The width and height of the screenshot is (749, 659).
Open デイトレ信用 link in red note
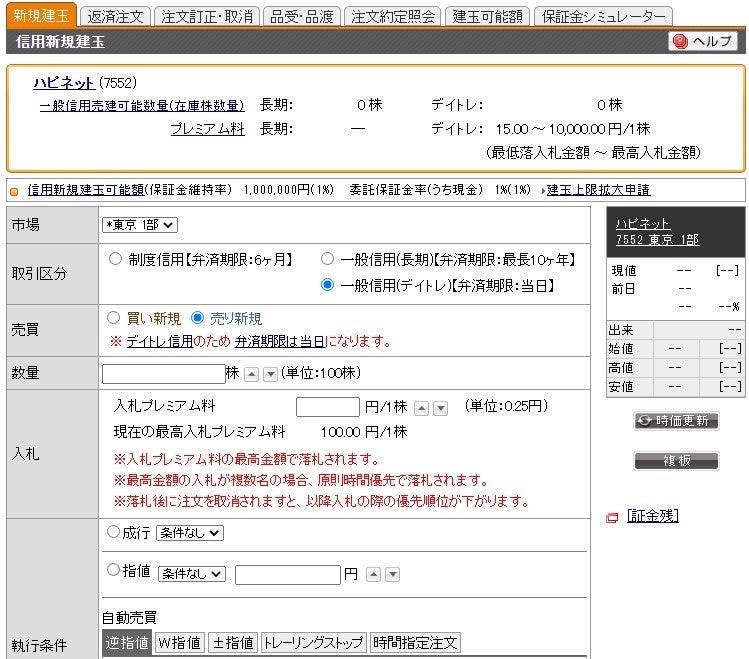point(160,341)
